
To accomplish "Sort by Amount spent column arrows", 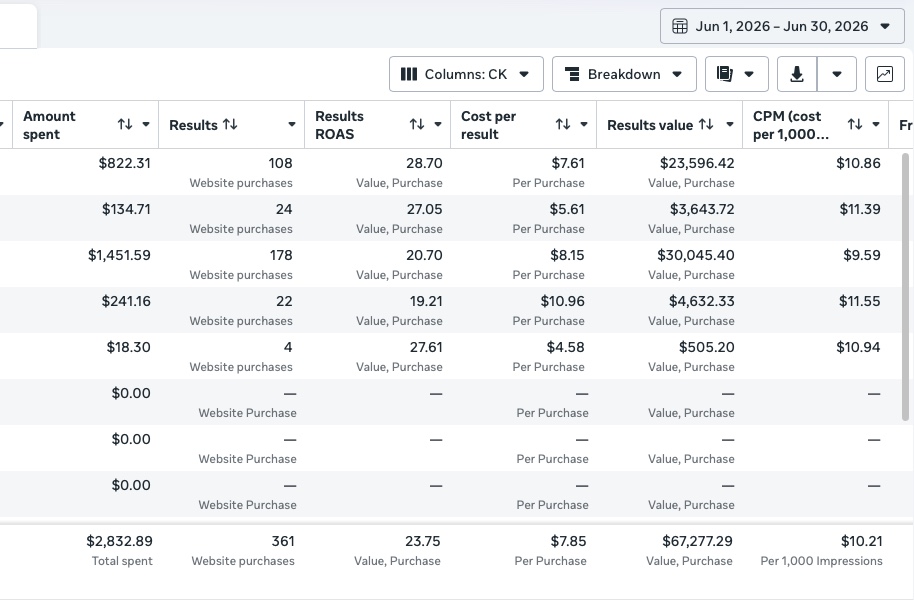I will coord(125,124).
